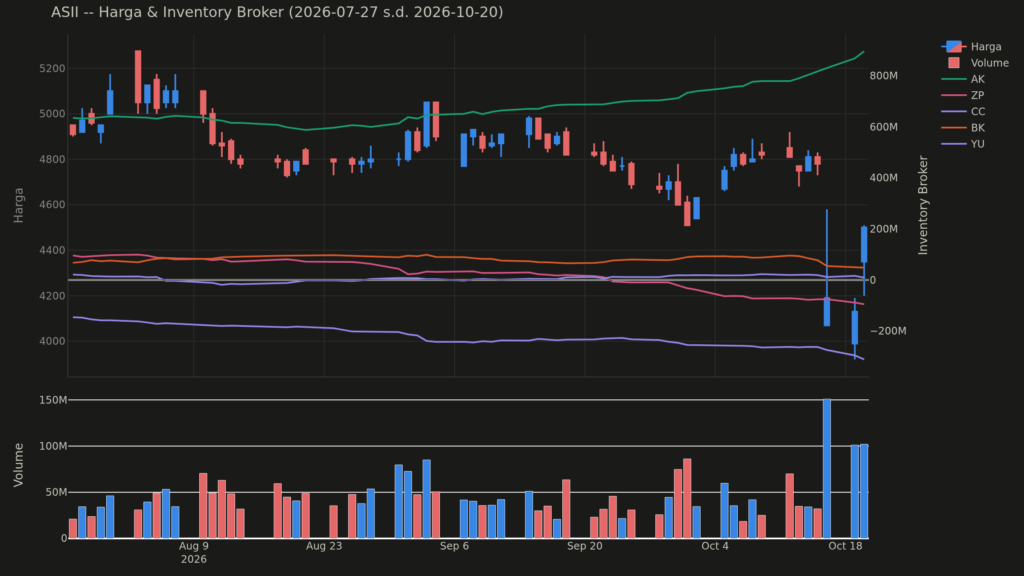The width and height of the screenshot is (1024, 576).
Task: Click the 5200 price tick label
Action: point(52,69)
